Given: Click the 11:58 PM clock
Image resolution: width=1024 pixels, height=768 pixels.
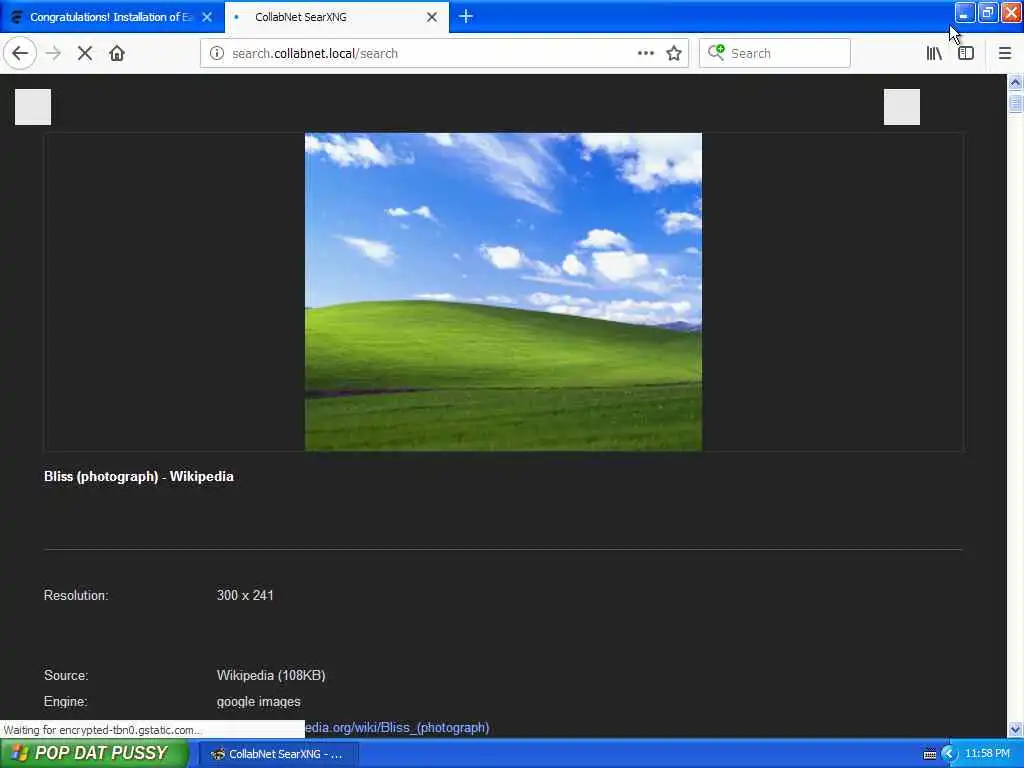Looking at the screenshot, I should [x=987, y=753].
